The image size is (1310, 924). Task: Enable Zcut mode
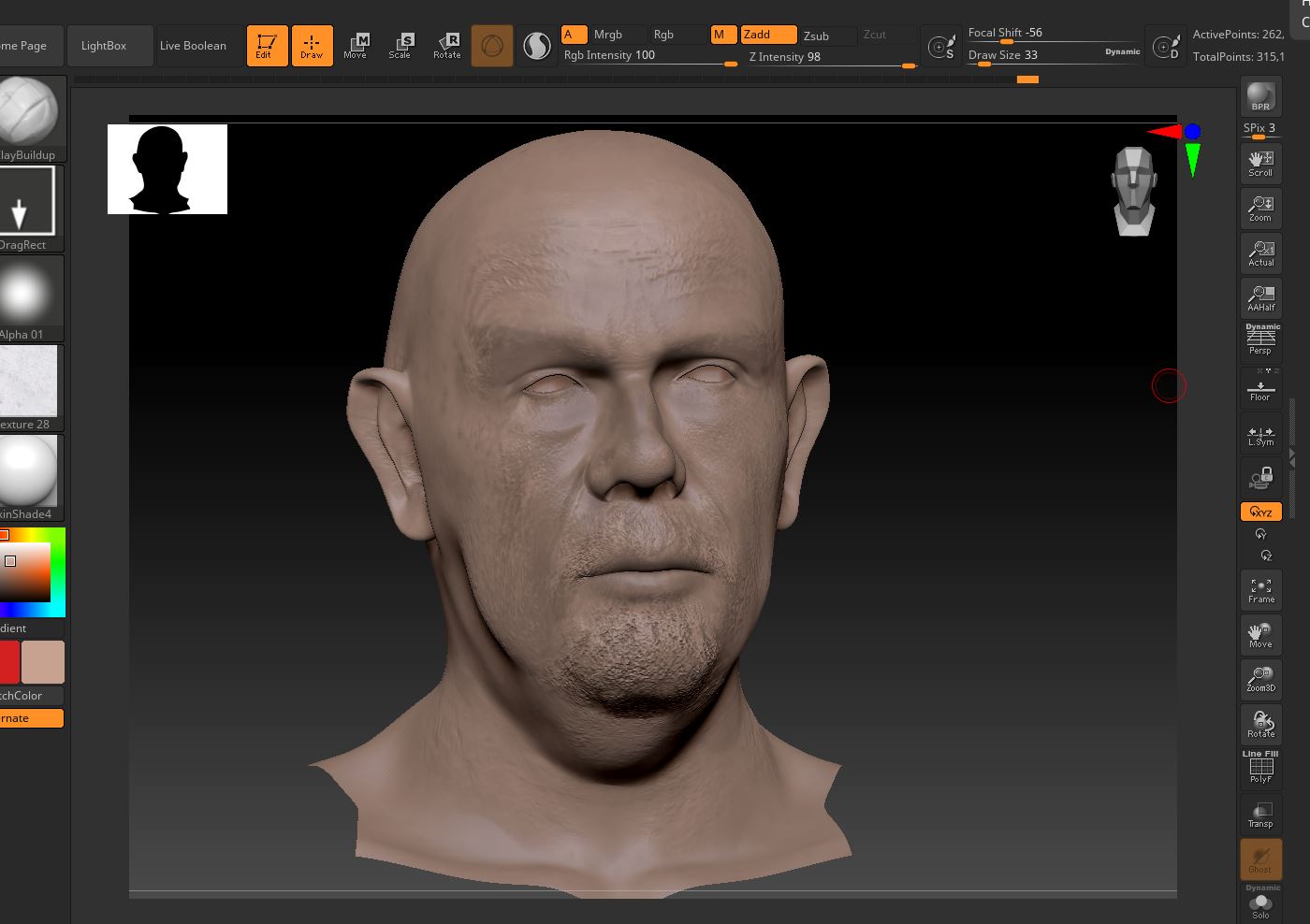point(887,35)
